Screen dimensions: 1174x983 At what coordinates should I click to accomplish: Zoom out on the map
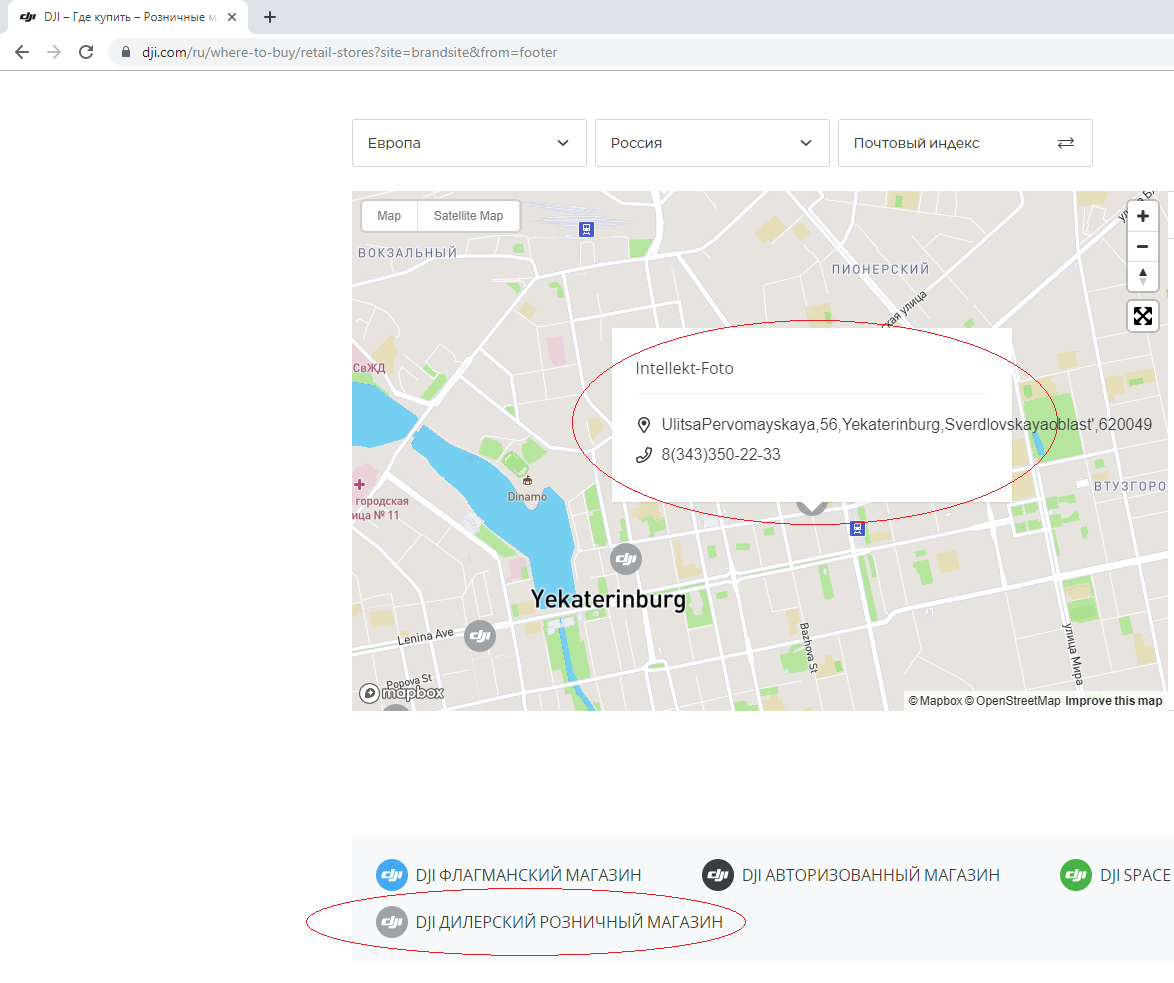pyautogui.click(x=1143, y=246)
